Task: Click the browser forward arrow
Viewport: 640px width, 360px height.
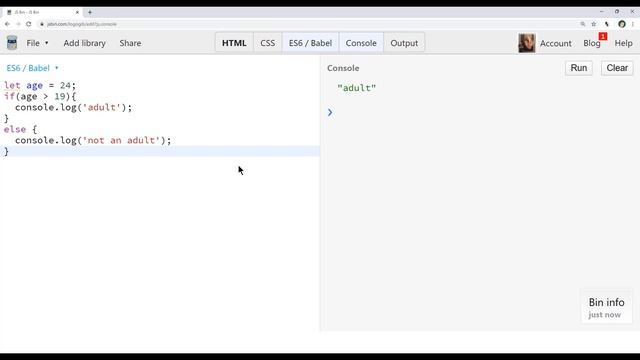Action: click(18, 24)
